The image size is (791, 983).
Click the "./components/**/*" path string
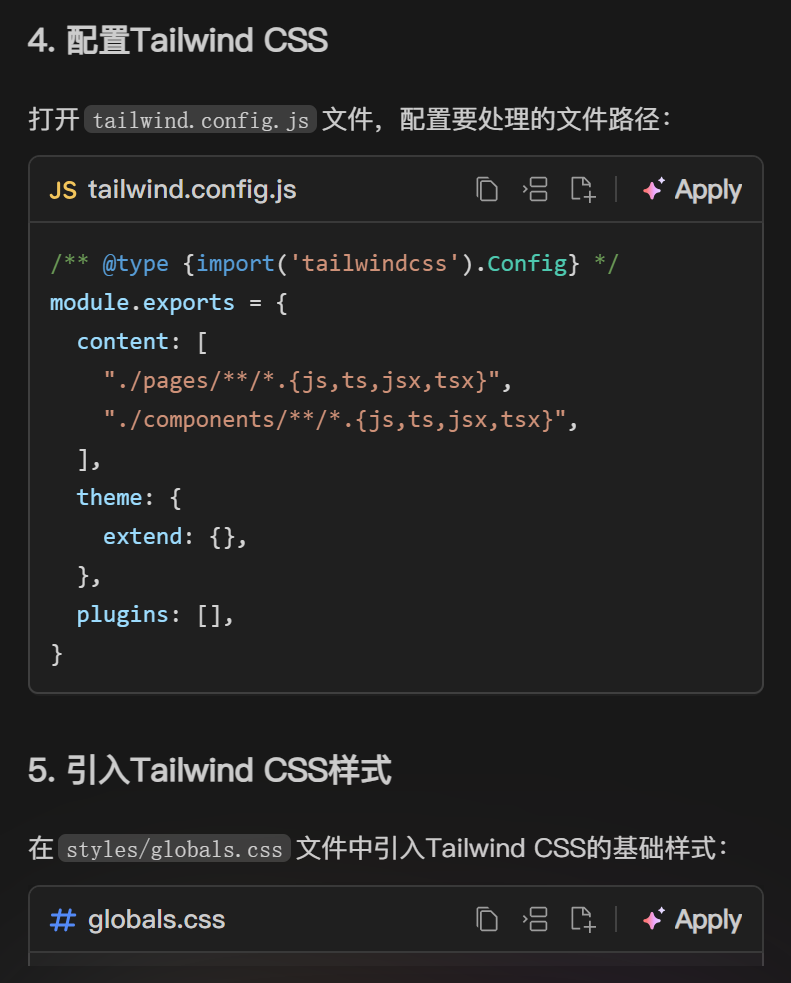(341, 419)
